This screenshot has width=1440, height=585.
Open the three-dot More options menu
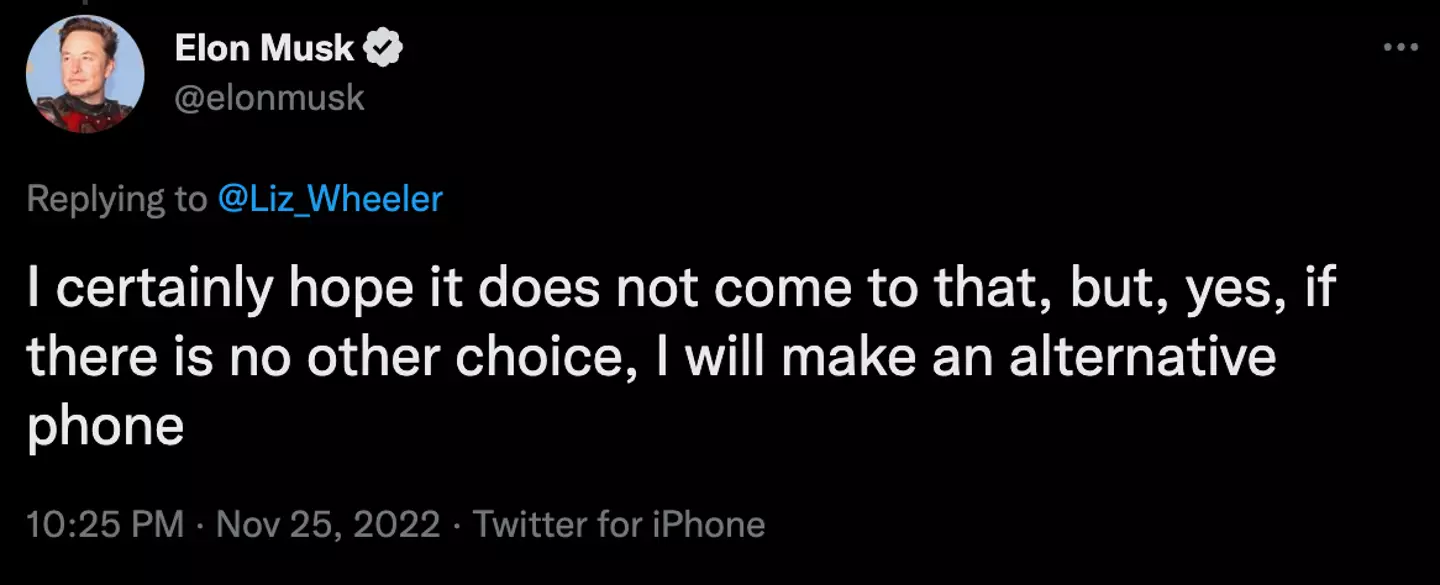[x=1400, y=47]
